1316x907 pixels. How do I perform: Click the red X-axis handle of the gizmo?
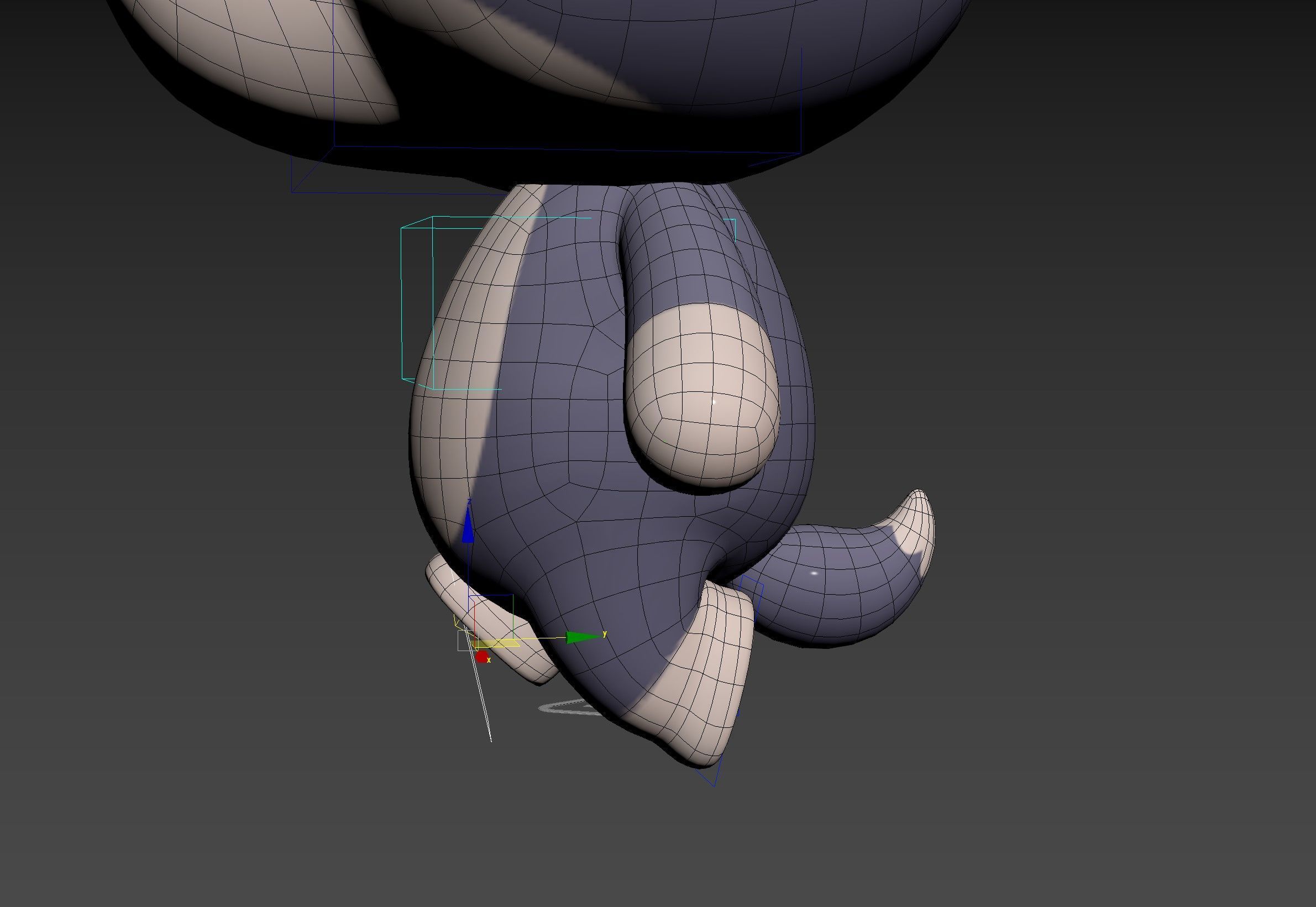coord(482,658)
